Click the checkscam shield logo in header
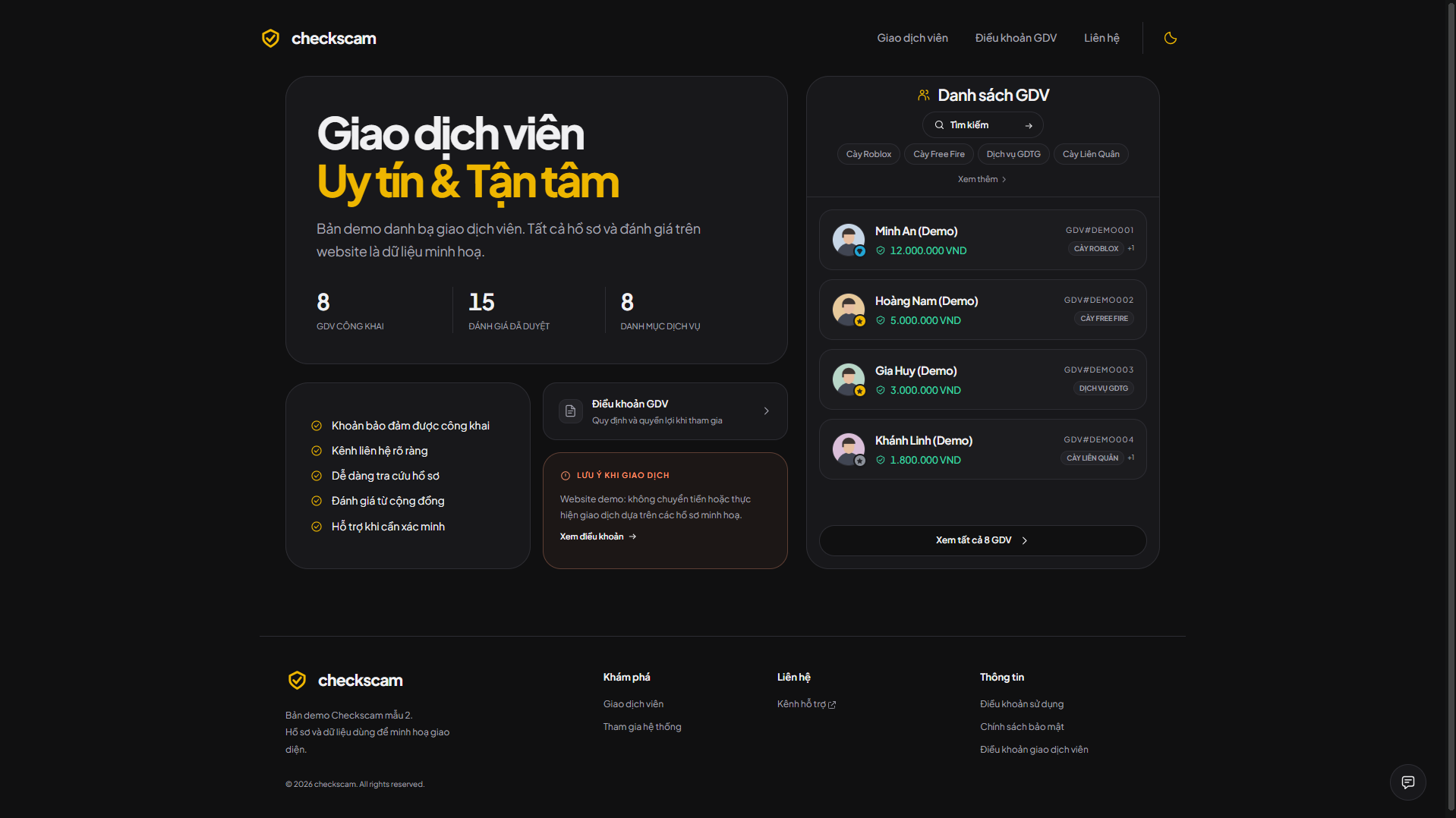 (270, 38)
